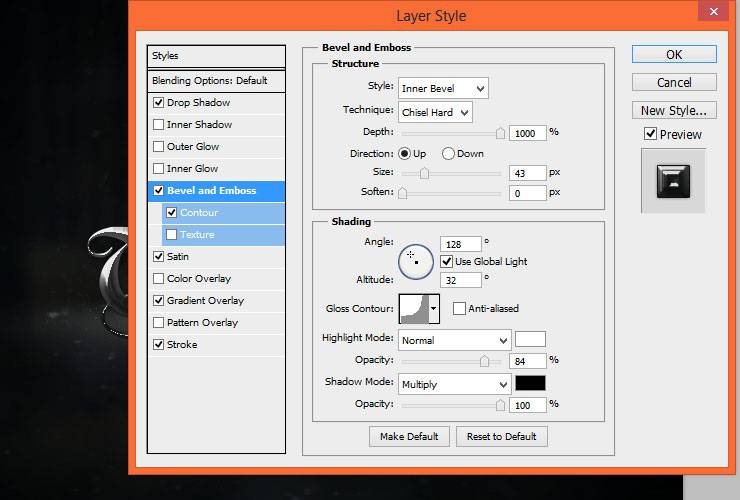Click the style preview thumbnail
Viewport: 740px width, 500px height.
[x=673, y=181]
